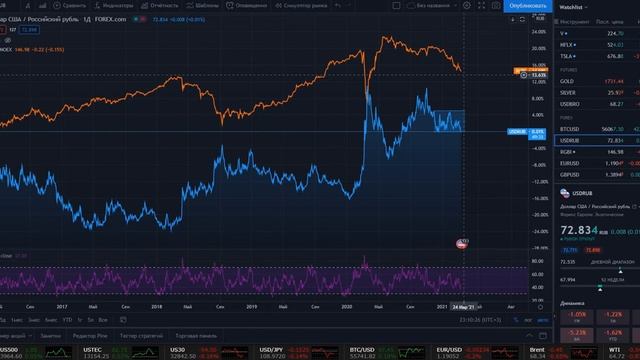Create an alert via Оповещения button
This screenshot has width=640, height=360.
[x=247, y=6]
